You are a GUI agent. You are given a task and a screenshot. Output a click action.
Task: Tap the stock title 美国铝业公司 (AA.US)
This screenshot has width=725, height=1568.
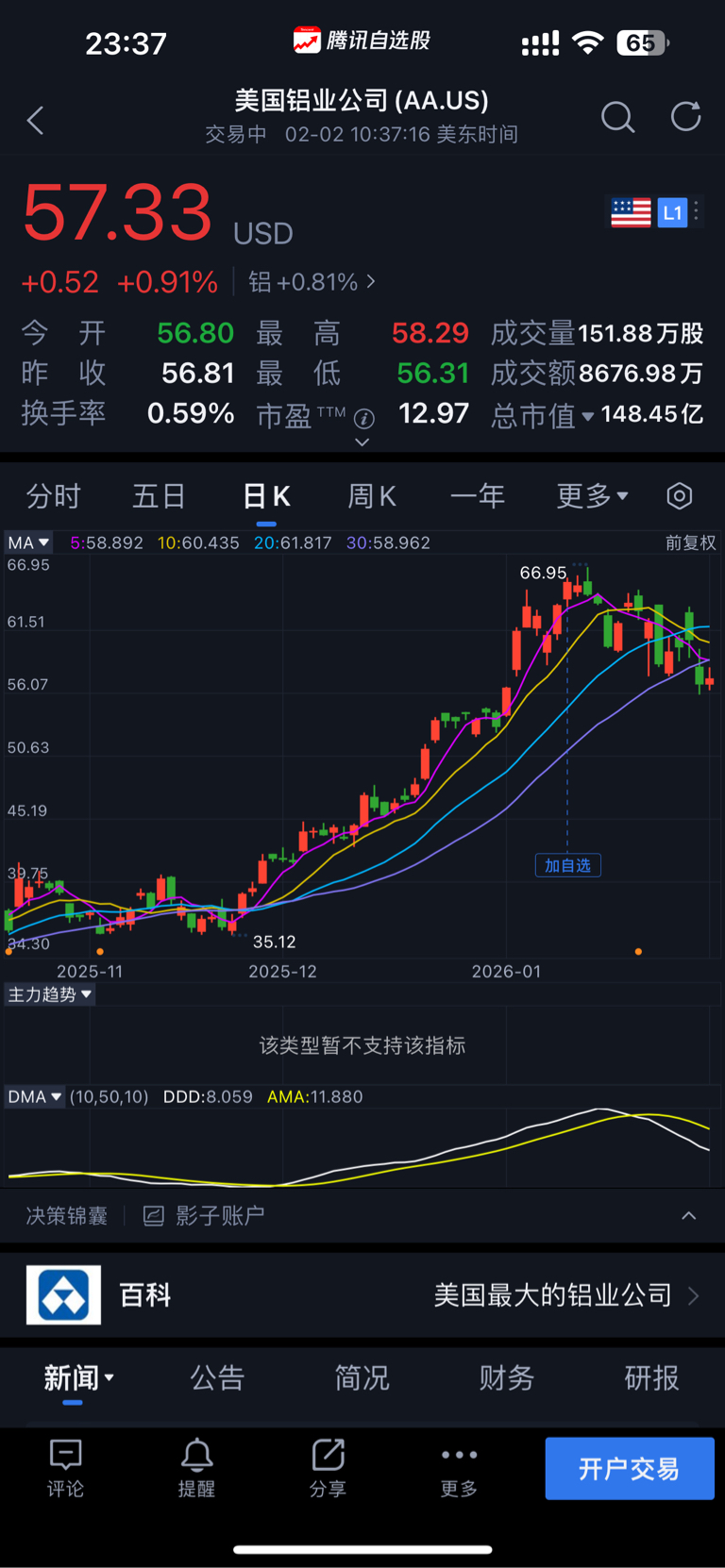pos(362,100)
